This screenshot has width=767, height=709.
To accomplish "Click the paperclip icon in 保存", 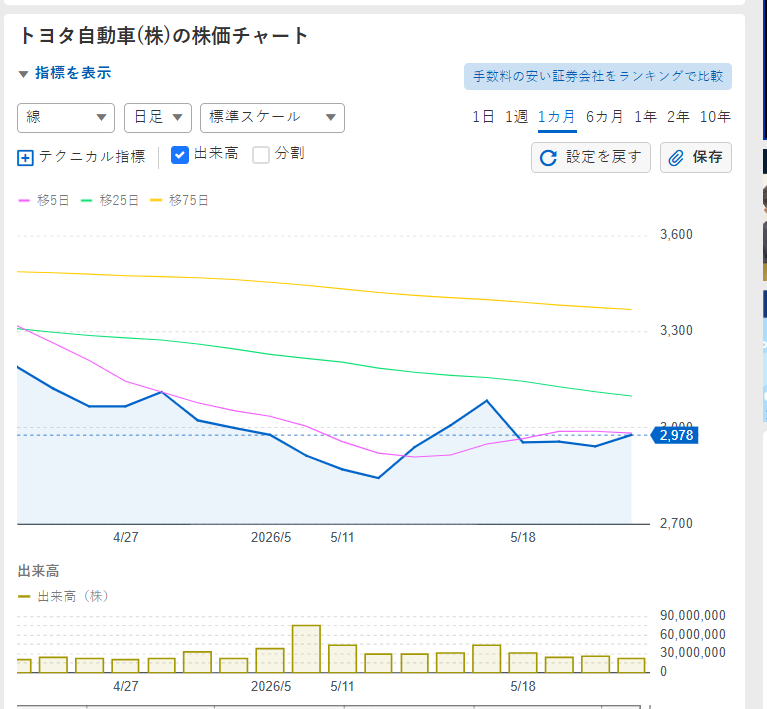I will (676, 158).
